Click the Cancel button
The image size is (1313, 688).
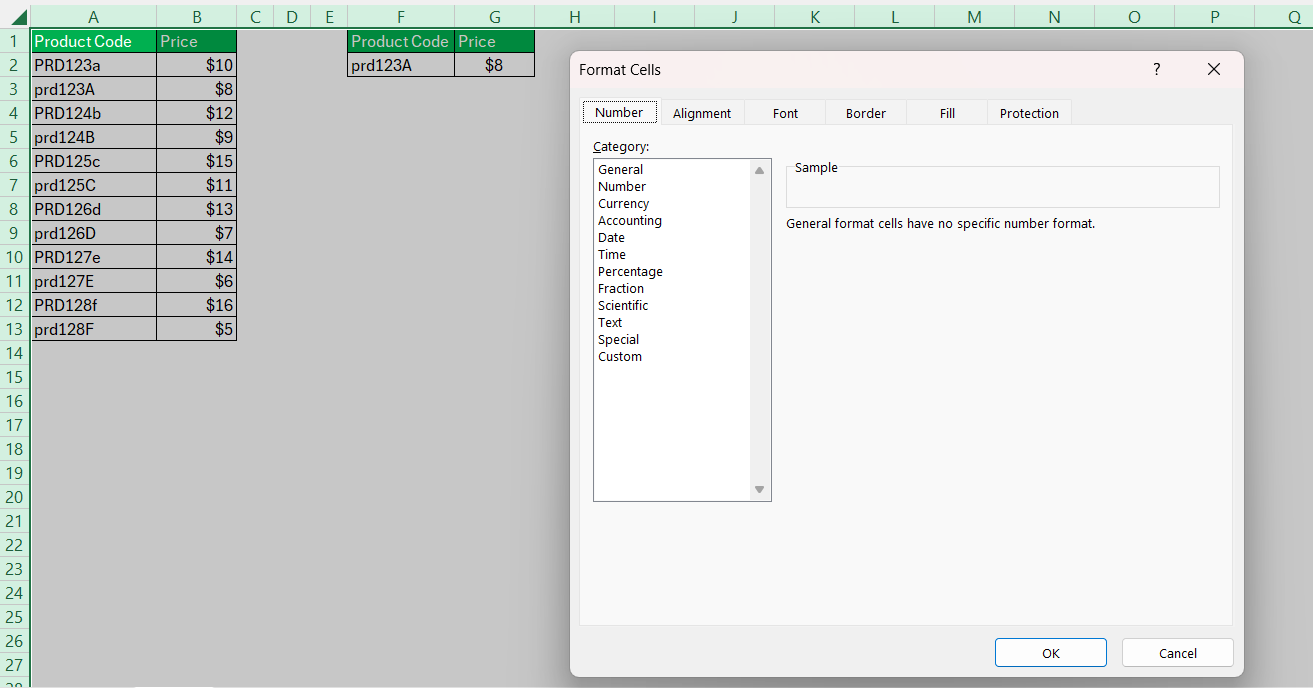coord(1177,653)
